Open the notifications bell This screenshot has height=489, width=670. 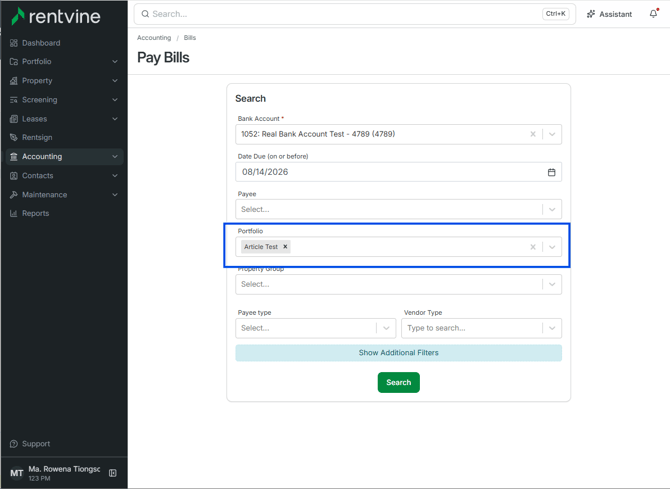click(654, 14)
